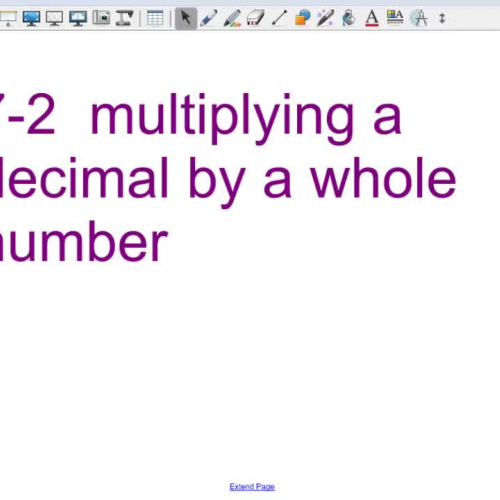Choose the Text tool
This screenshot has width=500, height=500.
372,18
